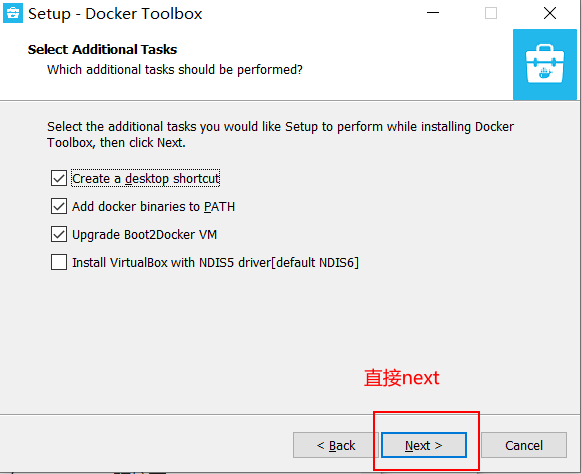This screenshot has height=474, width=582.
Task: Untick the Add docker binaries to PATH box
Action: click(59, 206)
